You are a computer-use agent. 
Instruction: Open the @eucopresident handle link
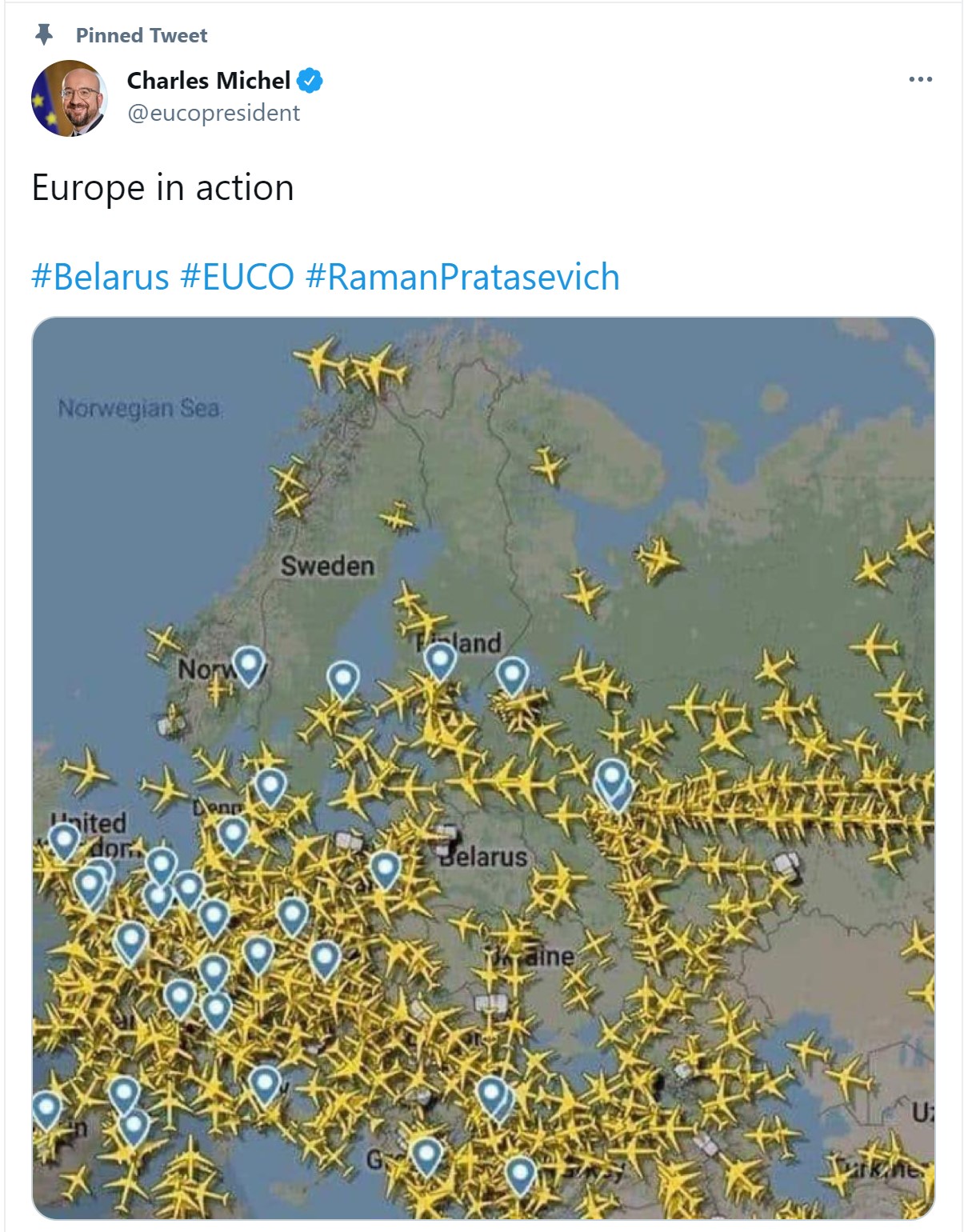tap(214, 113)
